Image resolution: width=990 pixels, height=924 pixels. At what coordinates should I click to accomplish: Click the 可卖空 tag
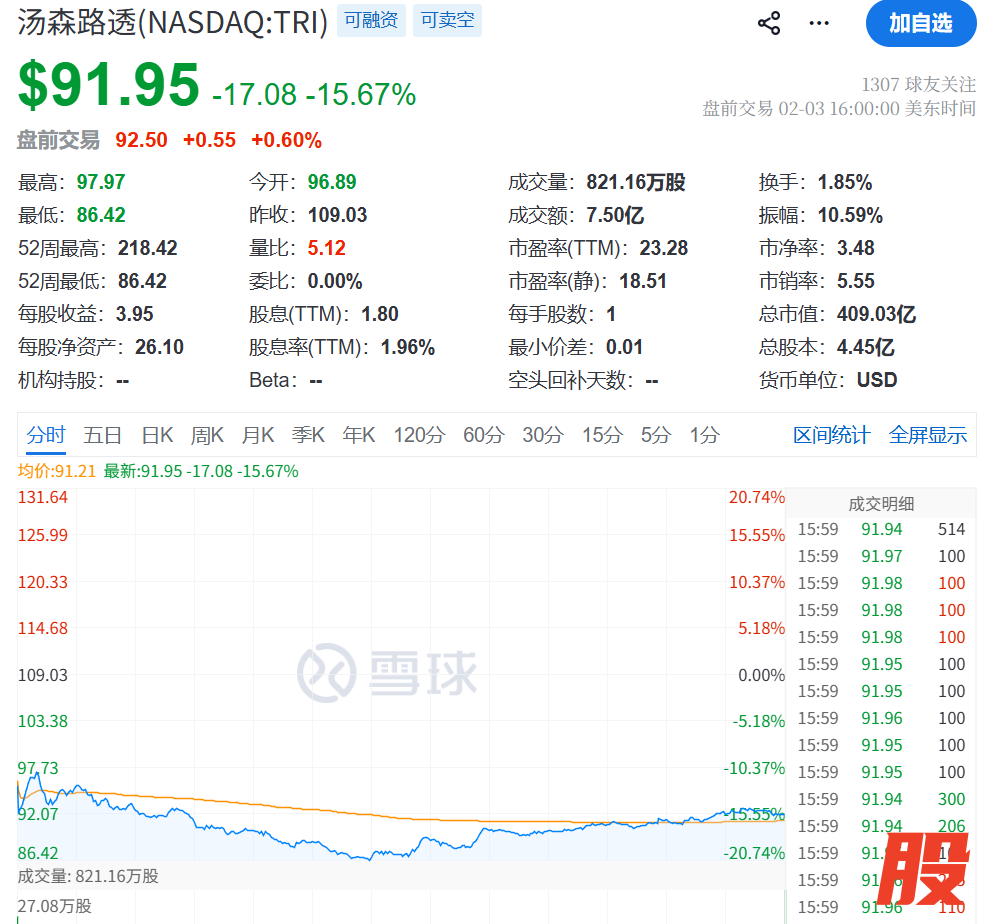coord(447,21)
